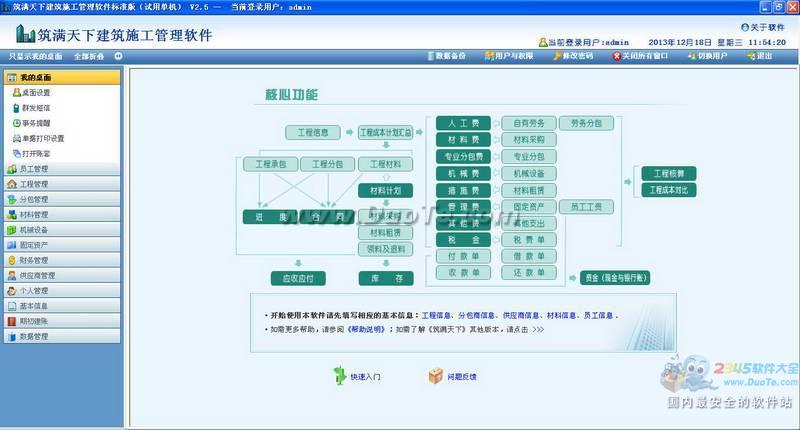800x430 pixels.
Task: Click the 人工费 button
Action: 463,123
